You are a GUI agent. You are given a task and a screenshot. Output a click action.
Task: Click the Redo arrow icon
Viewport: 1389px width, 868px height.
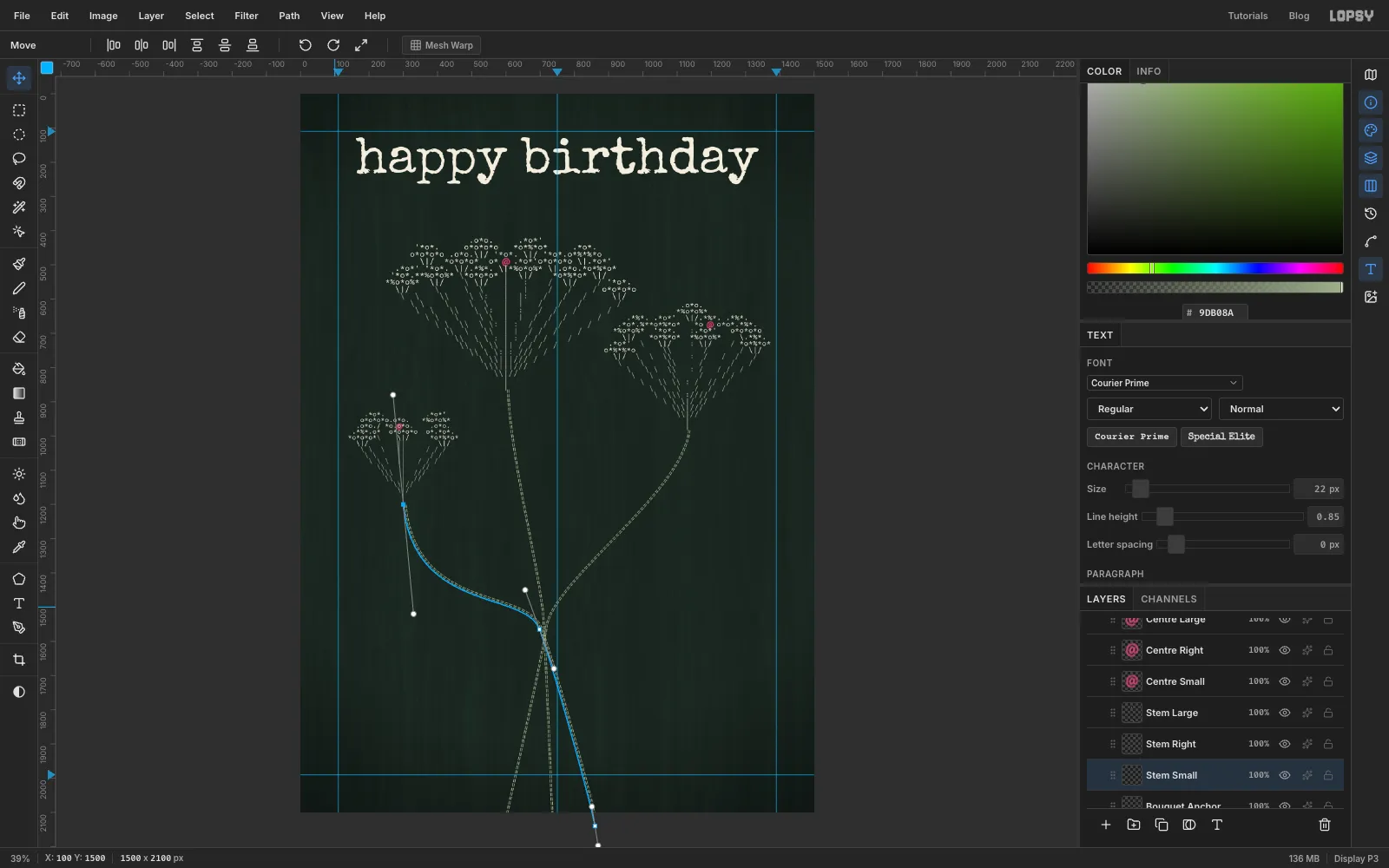point(332,45)
